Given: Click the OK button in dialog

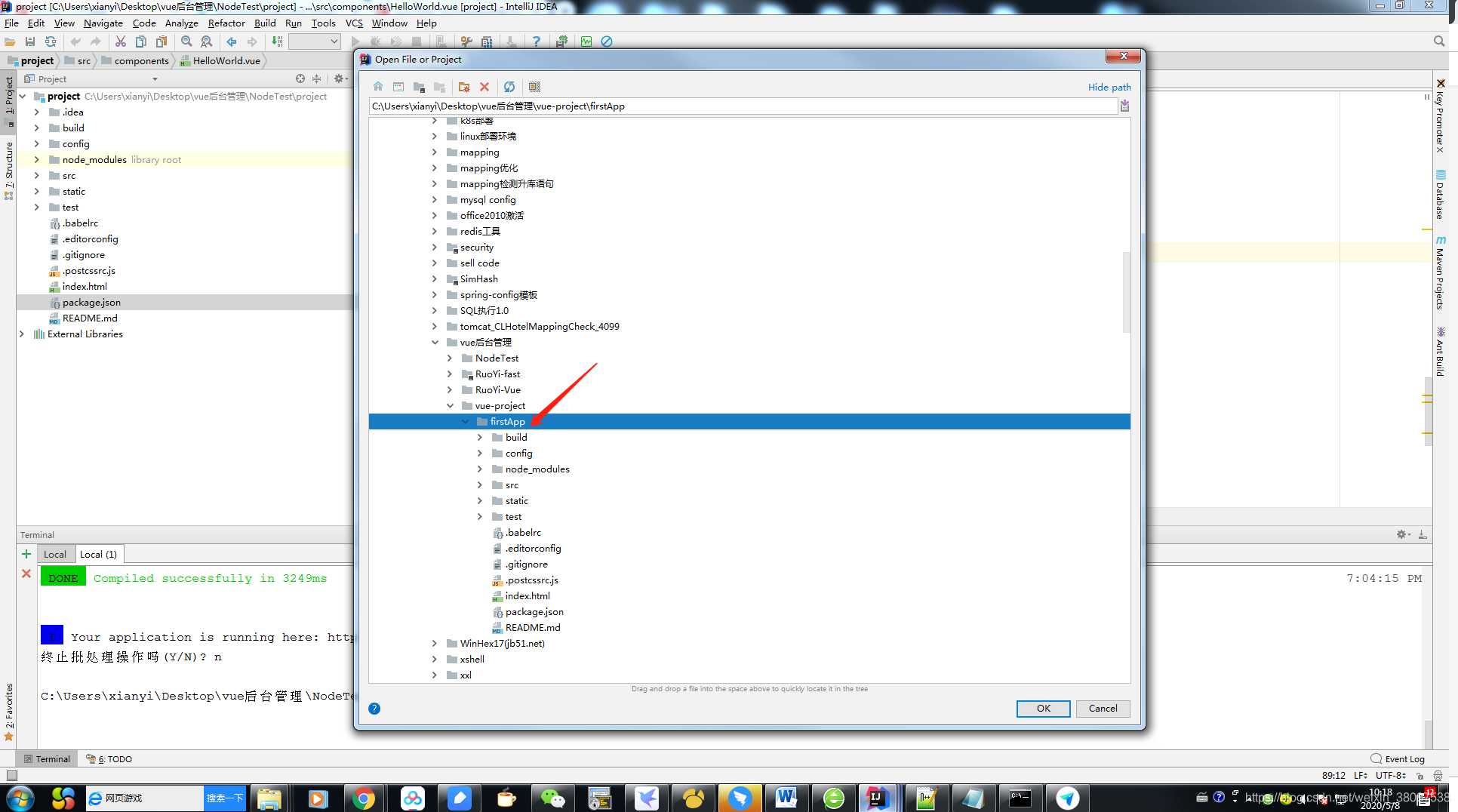Looking at the screenshot, I should [1043, 709].
